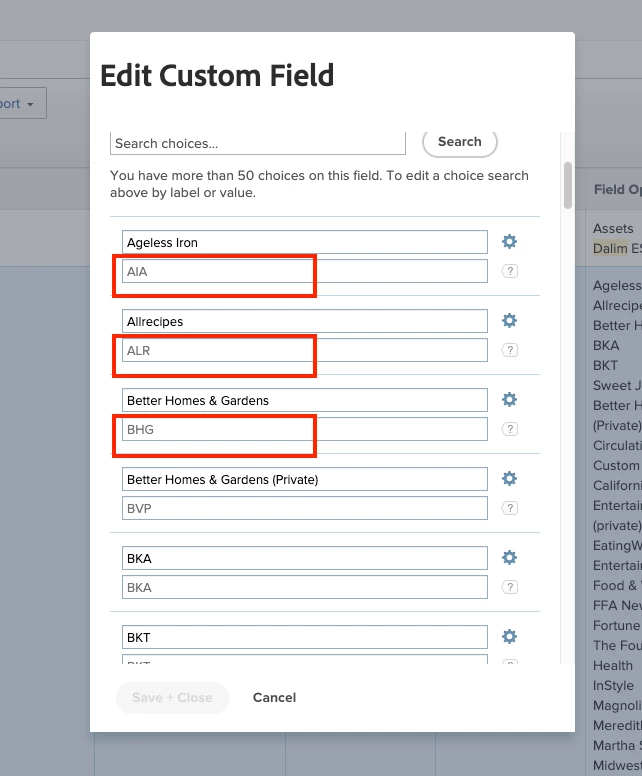
Task: Select 'InStyle' in the background list
Action: click(613, 685)
